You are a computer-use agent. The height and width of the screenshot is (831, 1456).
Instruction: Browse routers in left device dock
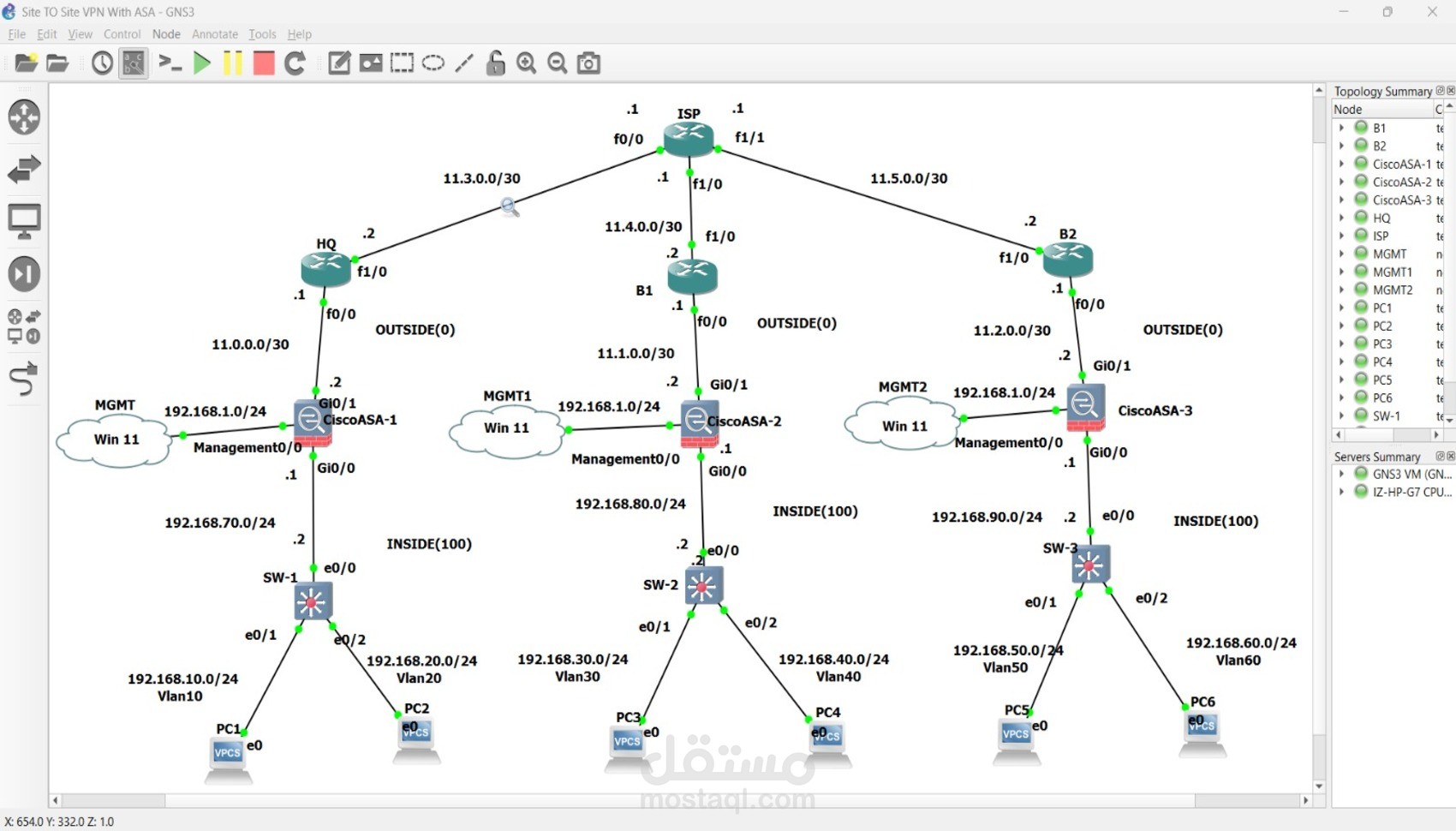[24, 117]
